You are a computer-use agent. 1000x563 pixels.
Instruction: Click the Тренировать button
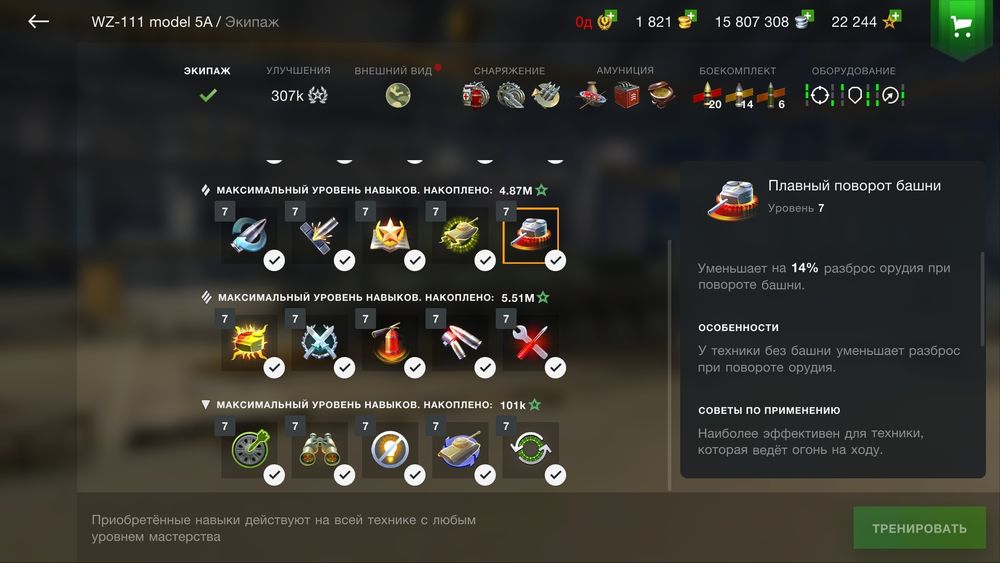tap(920, 528)
